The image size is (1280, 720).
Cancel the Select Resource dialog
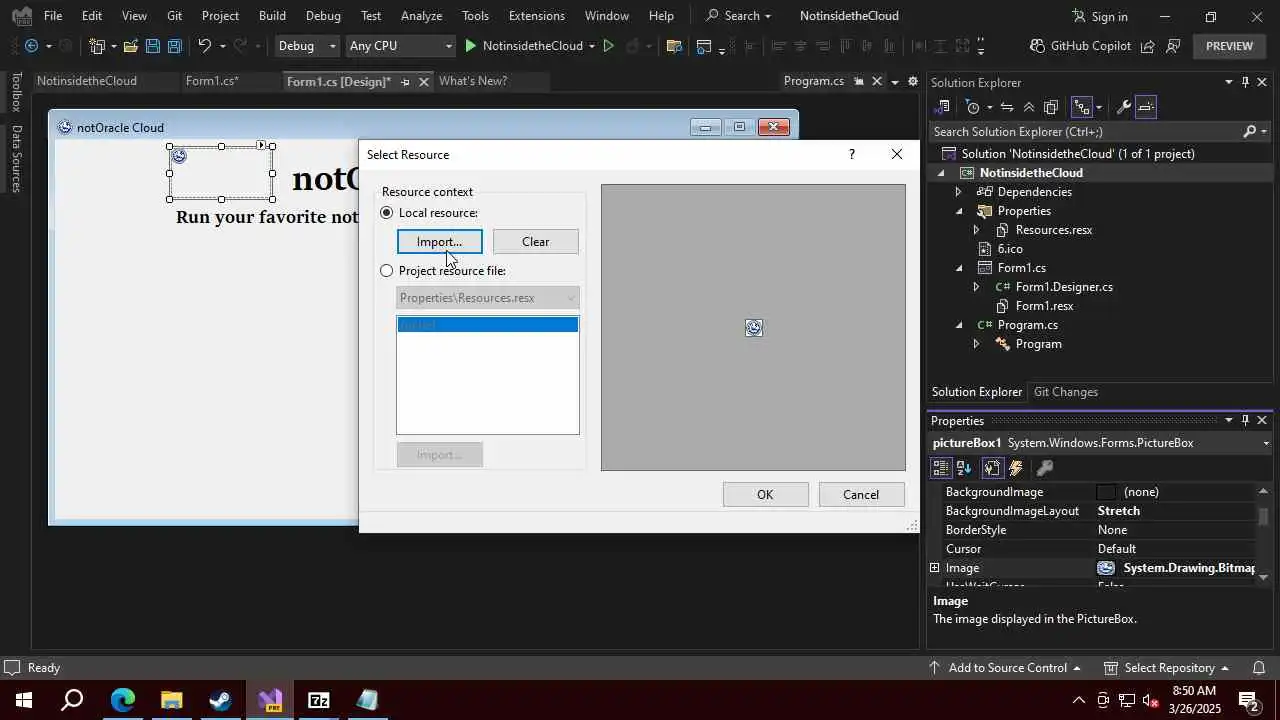click(861, 495)
